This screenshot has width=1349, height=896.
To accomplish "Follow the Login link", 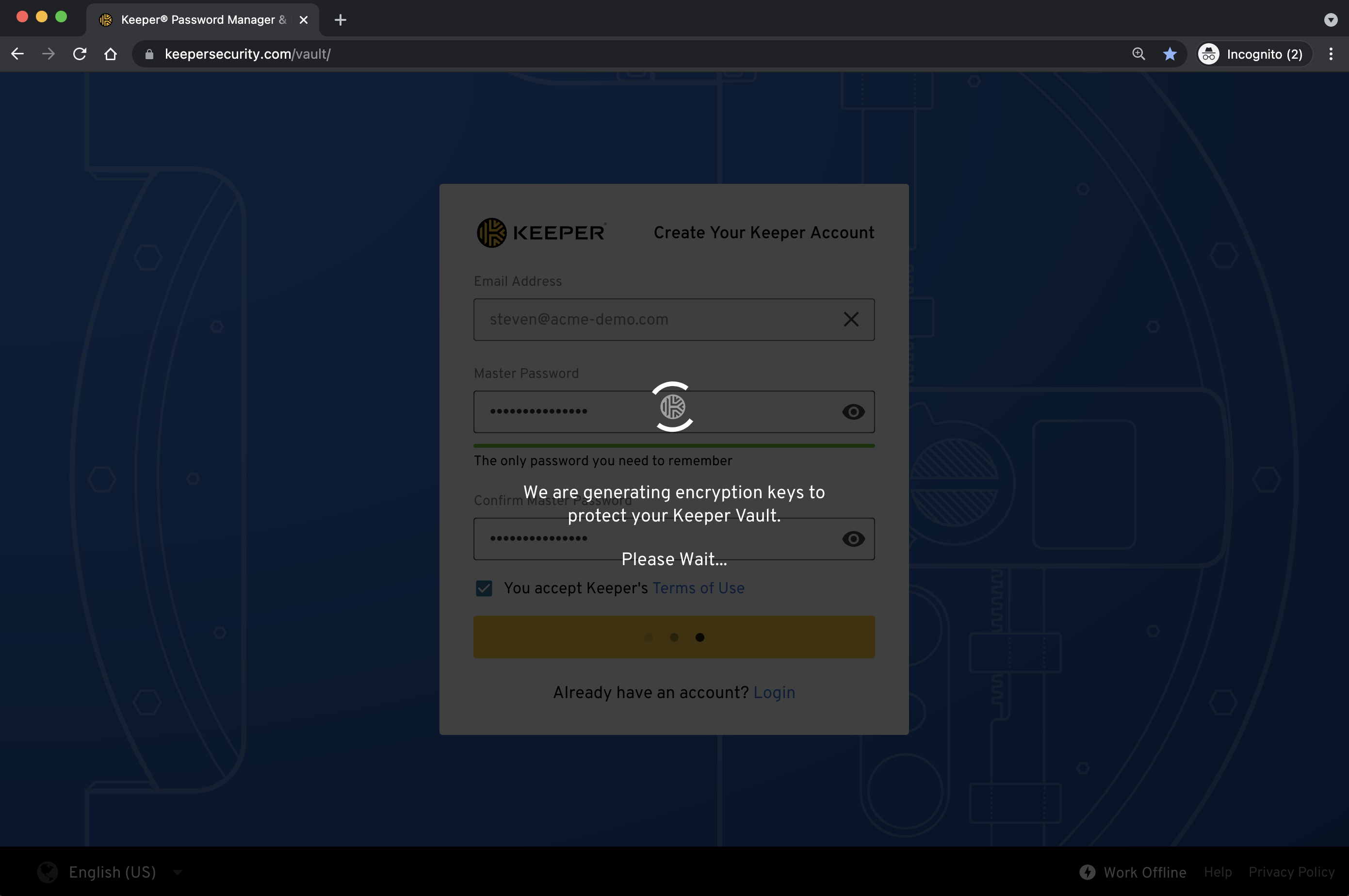I will [774, 692].
